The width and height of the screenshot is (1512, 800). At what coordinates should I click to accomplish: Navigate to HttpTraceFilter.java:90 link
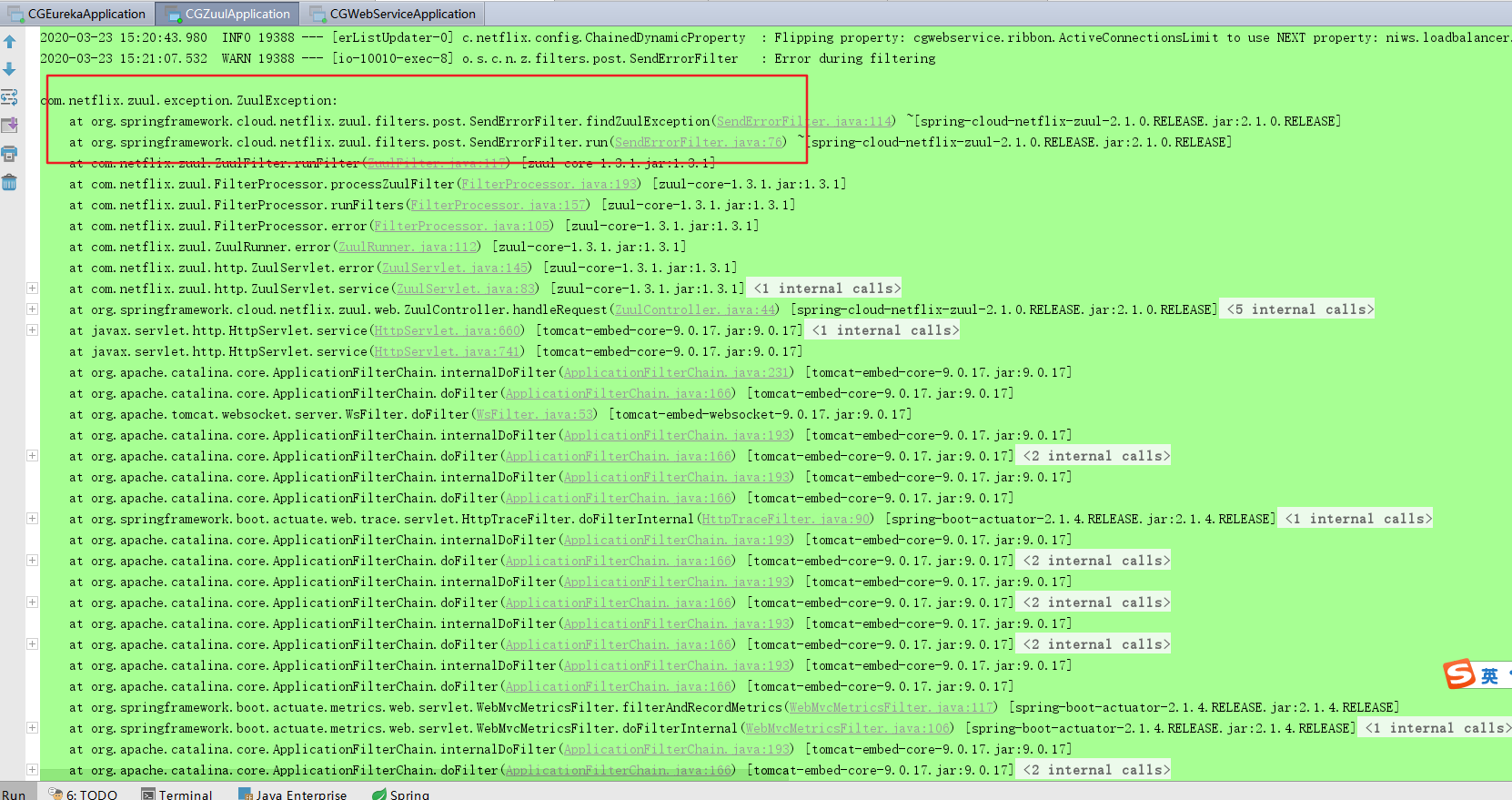(786, 519)
